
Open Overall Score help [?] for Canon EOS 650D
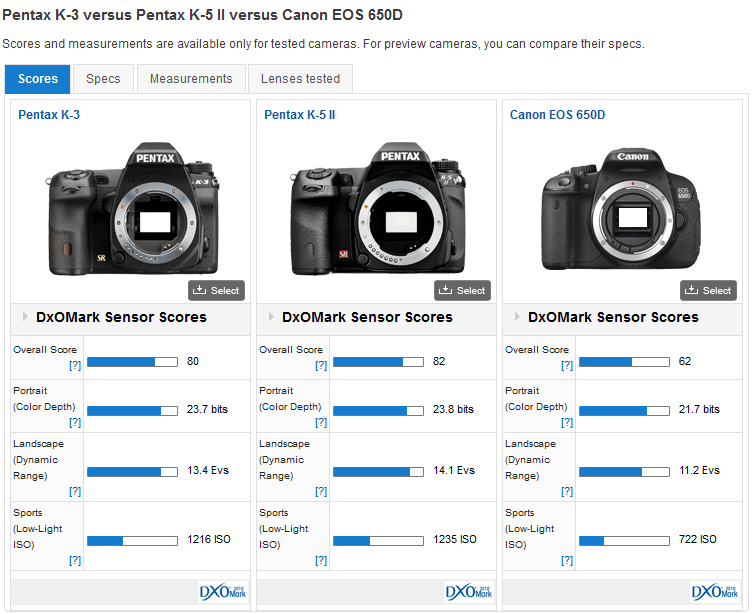tap(567, 366)
